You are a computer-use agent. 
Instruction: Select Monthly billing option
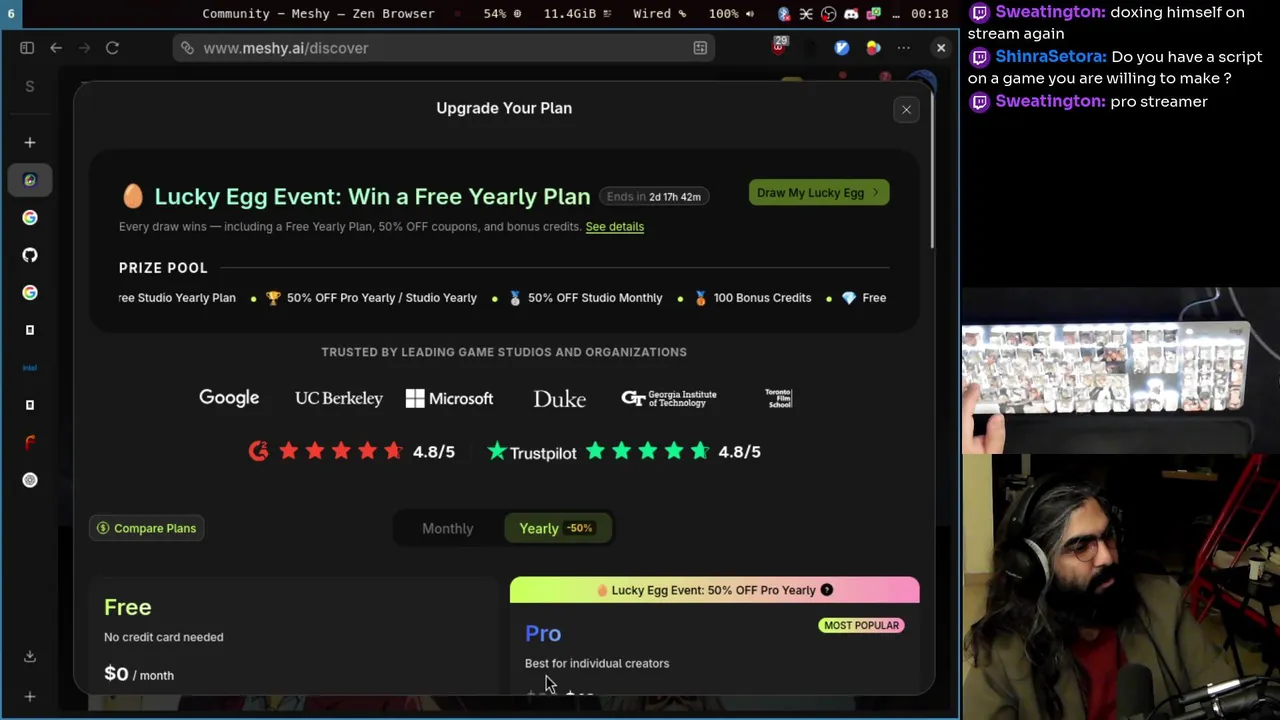(x=447, y=528)
